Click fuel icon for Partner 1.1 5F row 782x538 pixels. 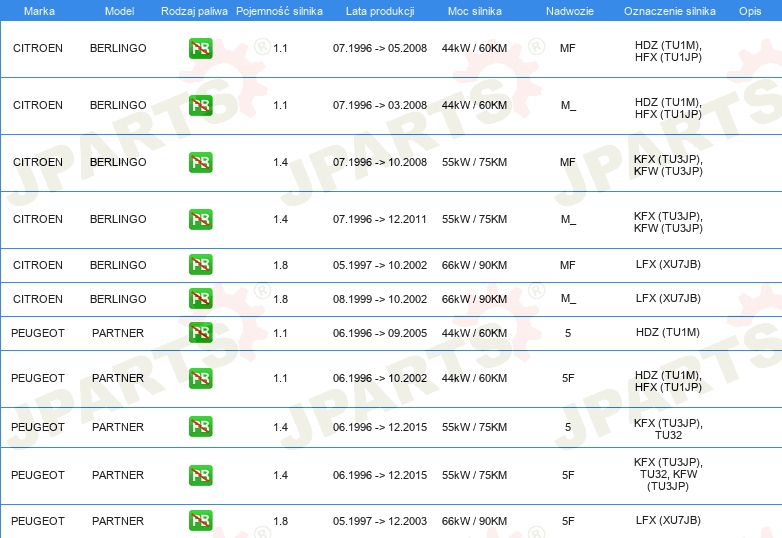pos(200,378)
